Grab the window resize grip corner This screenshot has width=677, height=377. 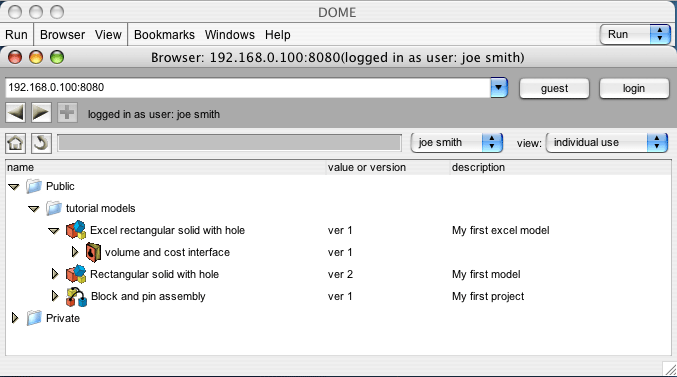670,369
